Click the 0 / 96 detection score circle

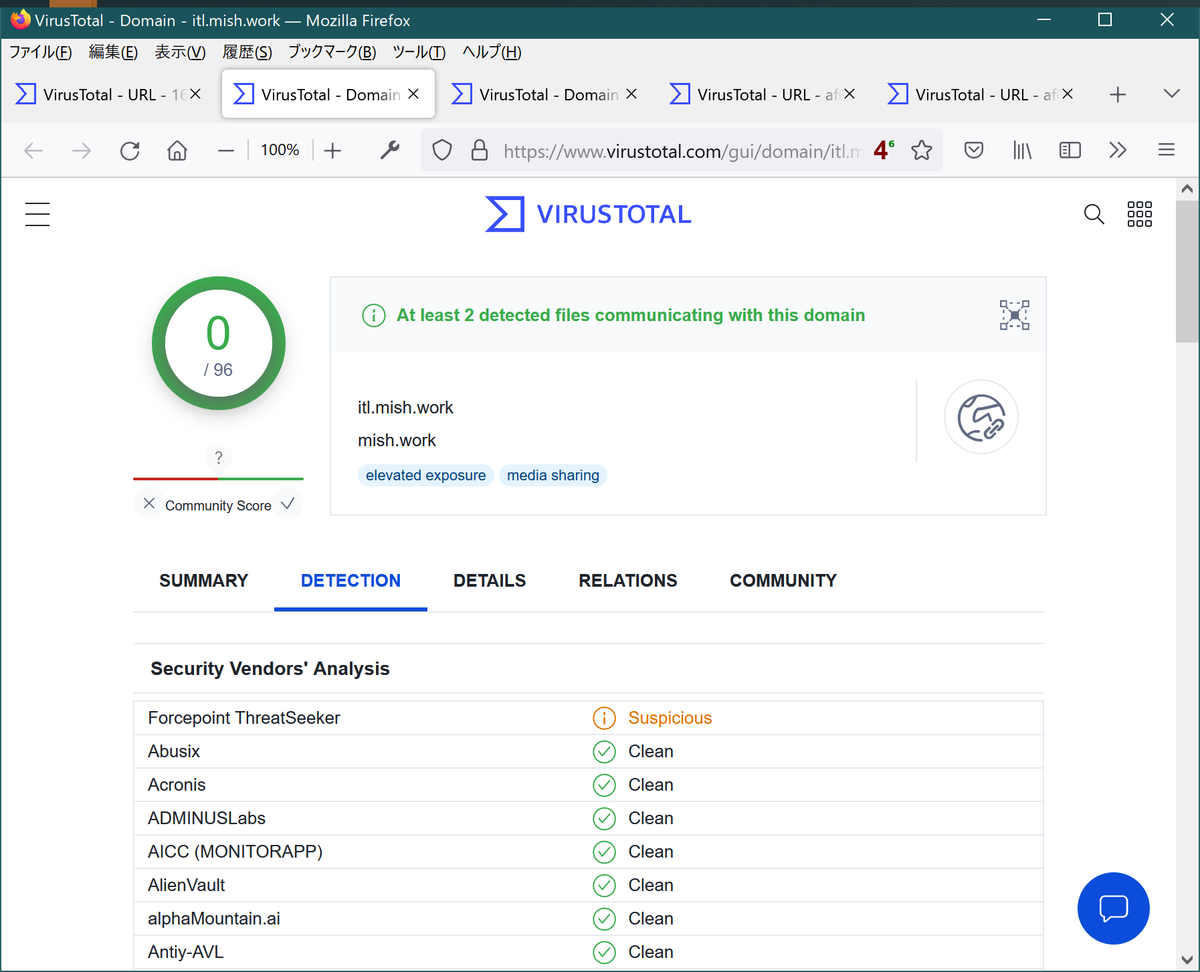[x=218, y=344]
